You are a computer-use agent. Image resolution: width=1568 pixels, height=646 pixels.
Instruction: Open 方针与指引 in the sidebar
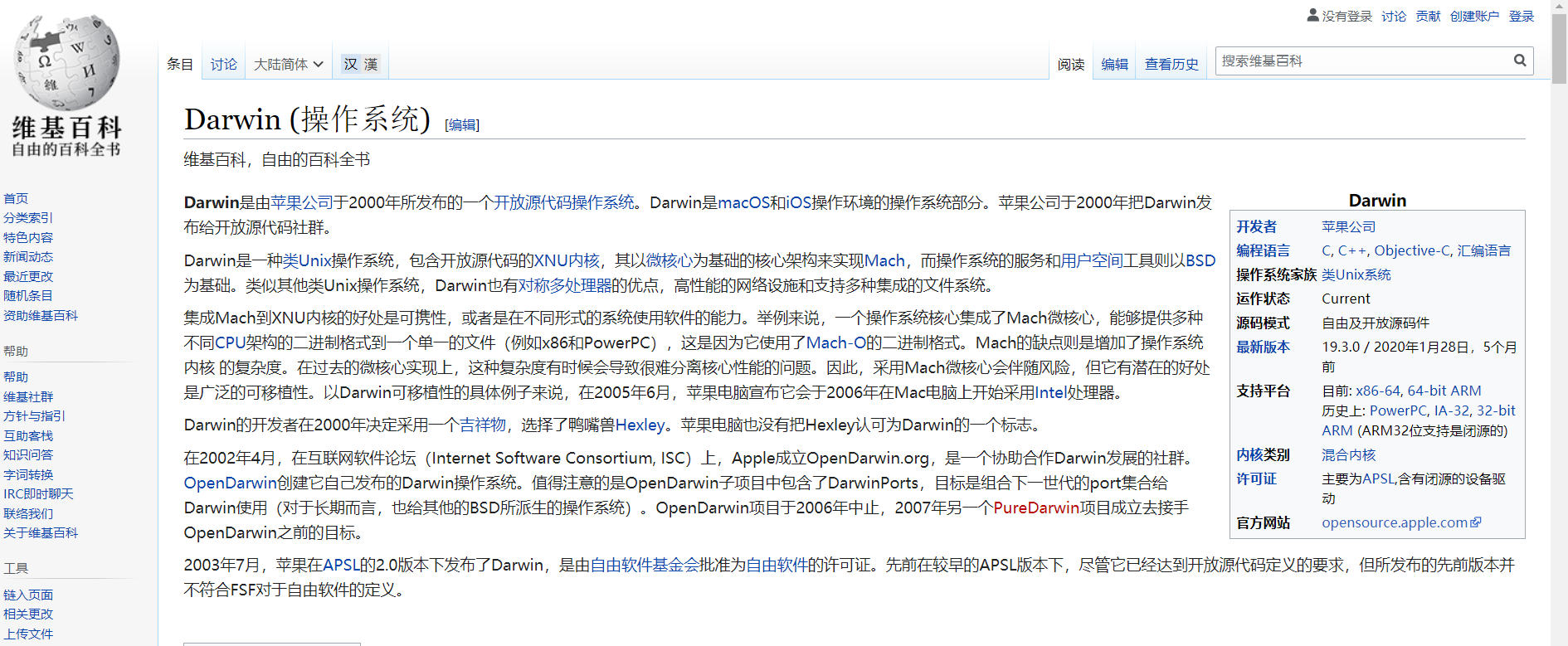point(34,415)
